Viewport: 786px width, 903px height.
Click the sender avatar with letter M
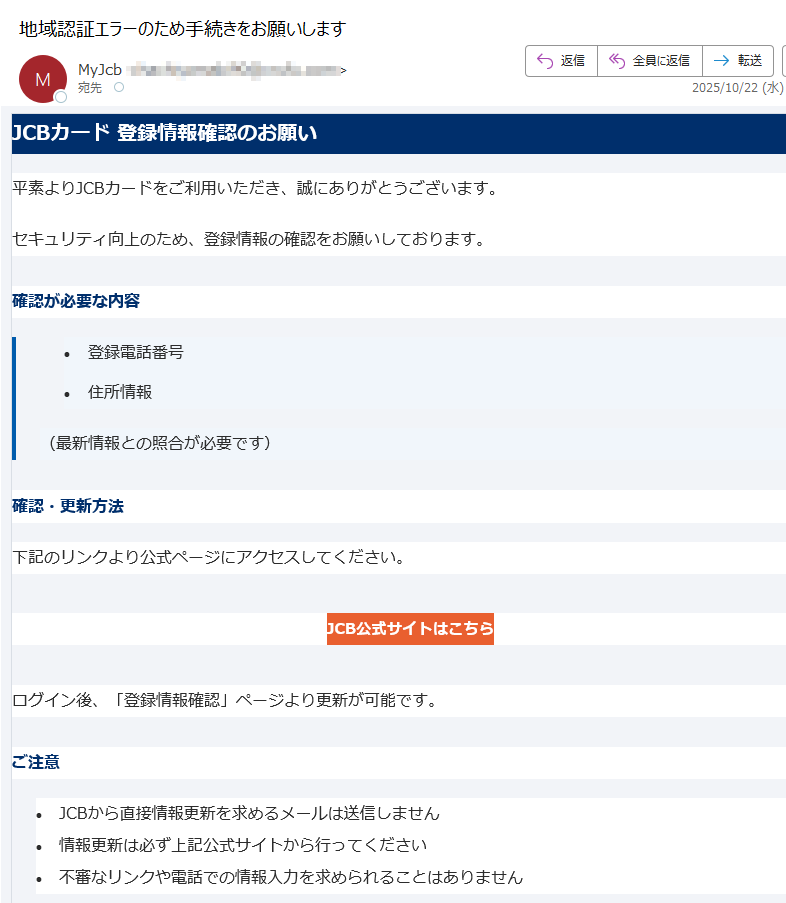click(43, 79)
